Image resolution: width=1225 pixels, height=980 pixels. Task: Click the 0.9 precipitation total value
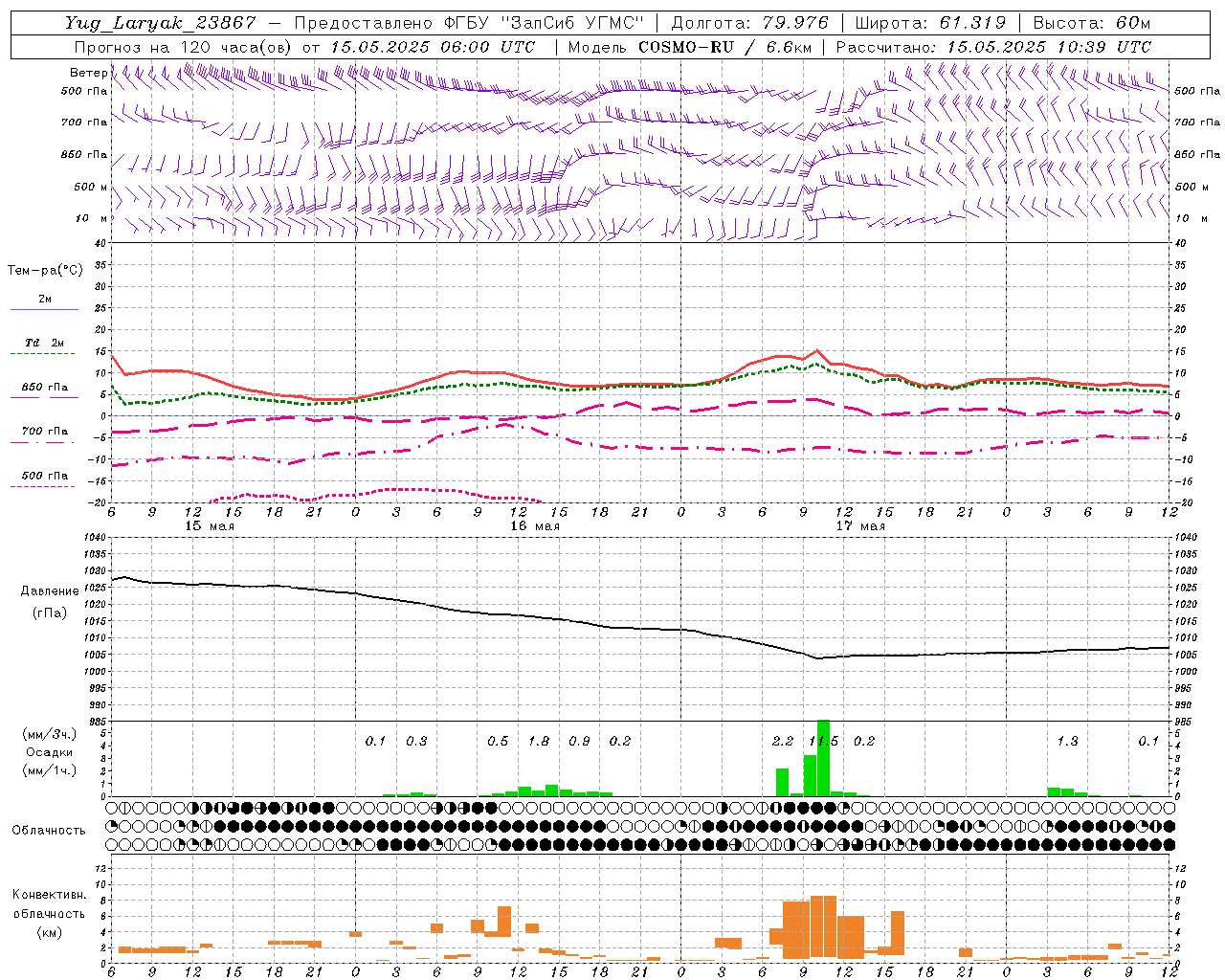coord(579,741)
